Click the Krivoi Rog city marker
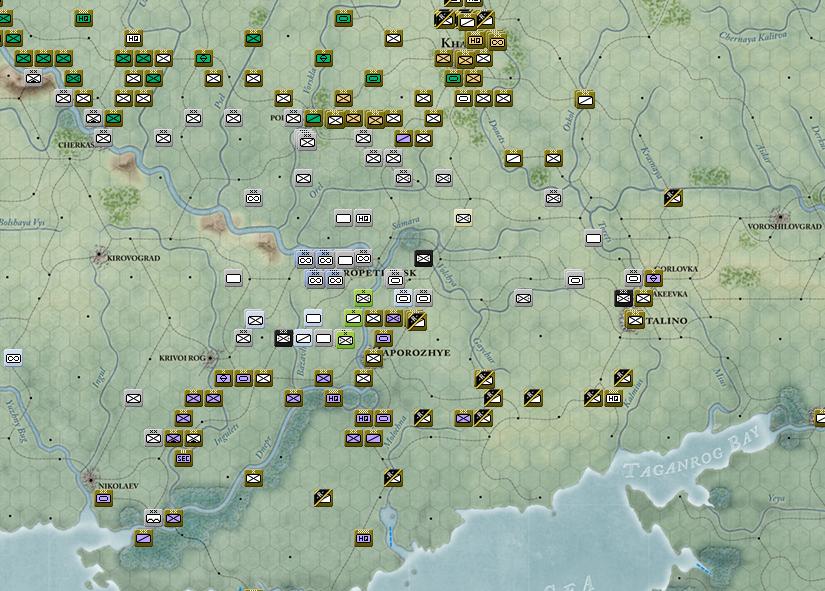Screen dimensions: 825x591 (x=210, y=357)
